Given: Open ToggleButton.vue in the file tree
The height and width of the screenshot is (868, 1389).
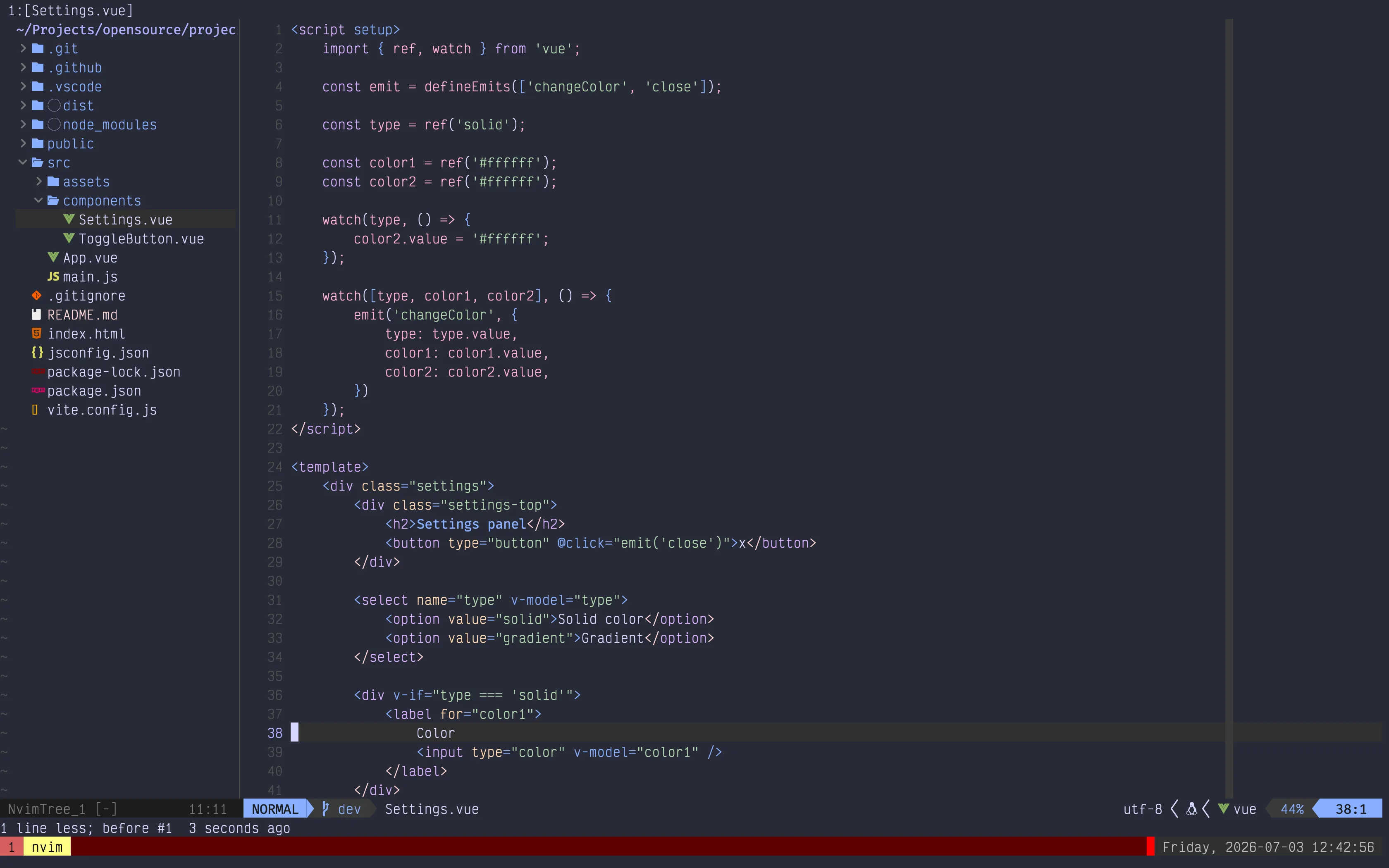Looking at the screenshot, I should pos(141,238).
